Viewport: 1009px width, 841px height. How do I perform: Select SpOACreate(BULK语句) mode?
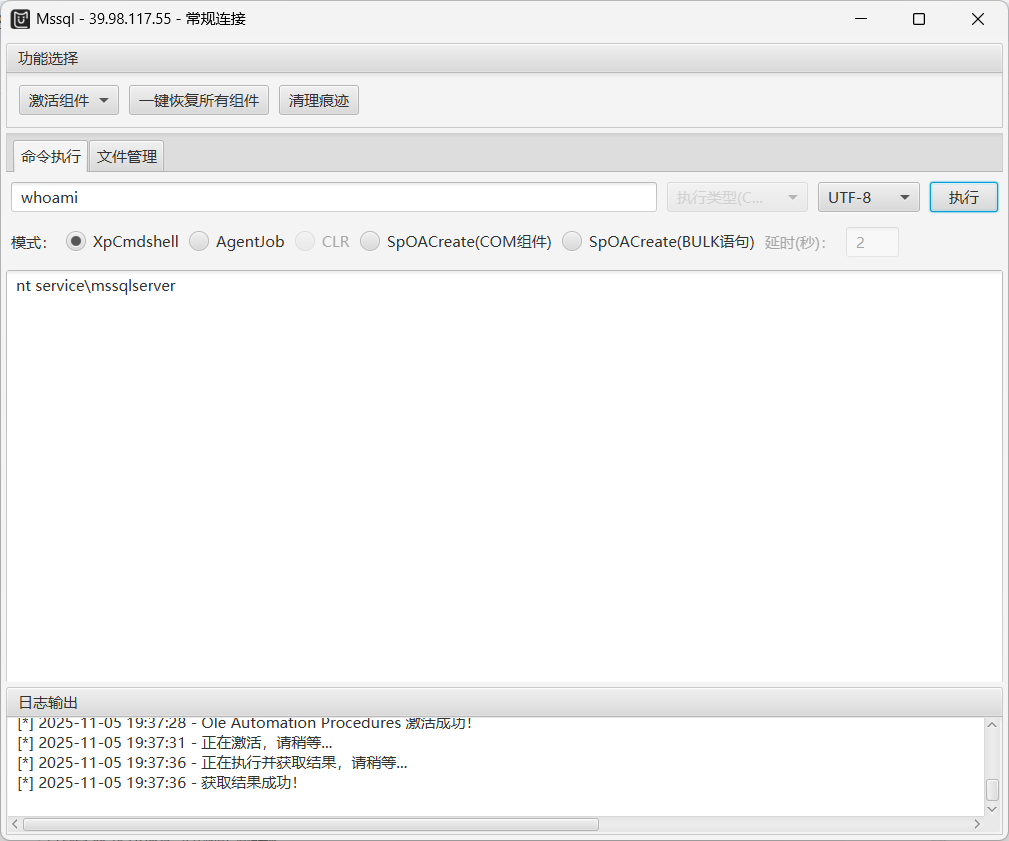point(571,241)
